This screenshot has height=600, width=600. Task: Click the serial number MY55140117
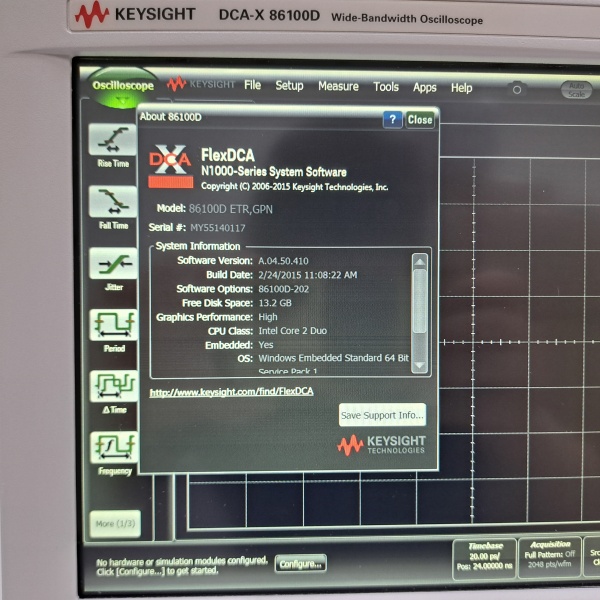coord(218,228)
